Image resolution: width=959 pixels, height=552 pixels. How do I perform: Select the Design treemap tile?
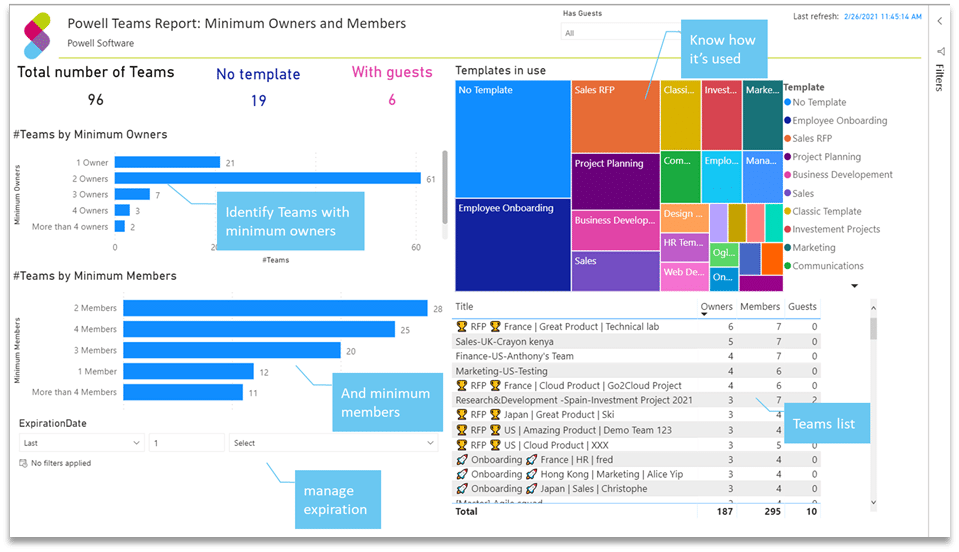(684, 218)
